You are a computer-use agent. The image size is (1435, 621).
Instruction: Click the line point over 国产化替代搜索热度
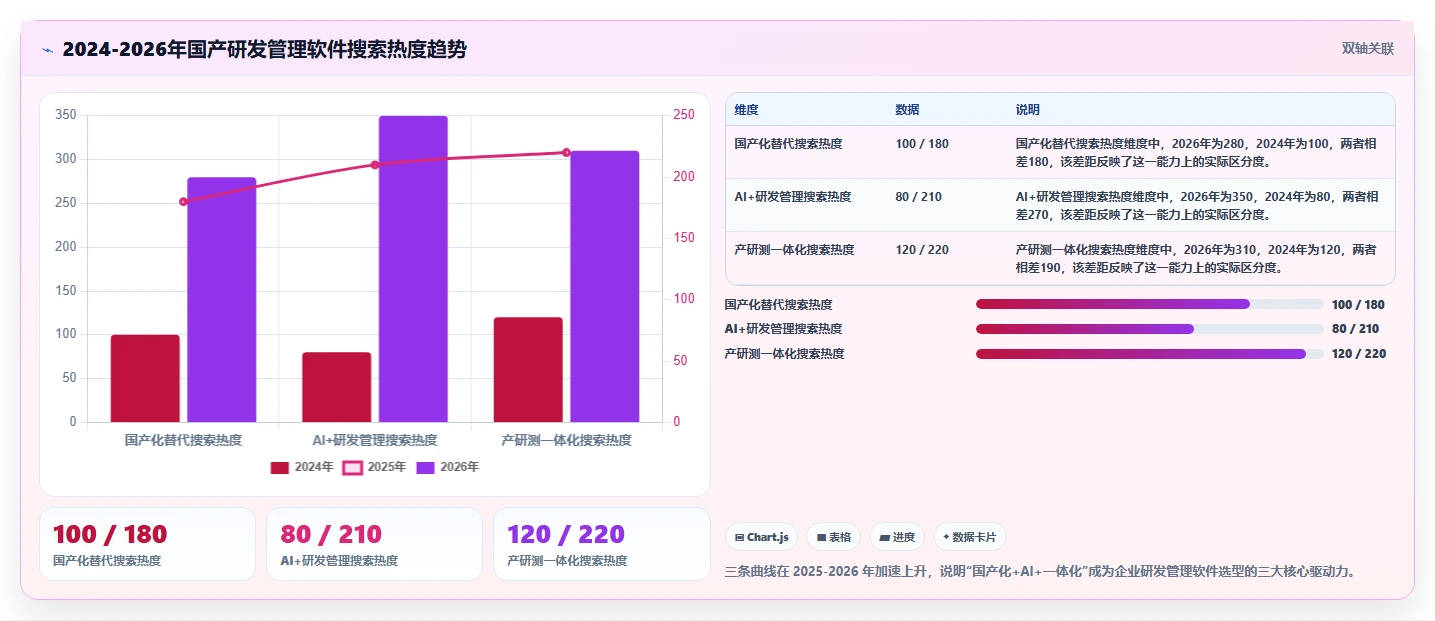pos(183,202)
